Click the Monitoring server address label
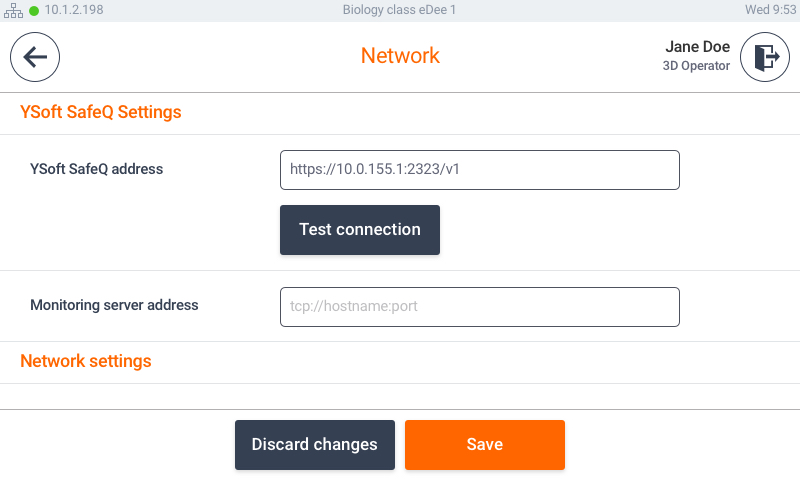Viewport: 800px width, 480px height. coord(114,305)
